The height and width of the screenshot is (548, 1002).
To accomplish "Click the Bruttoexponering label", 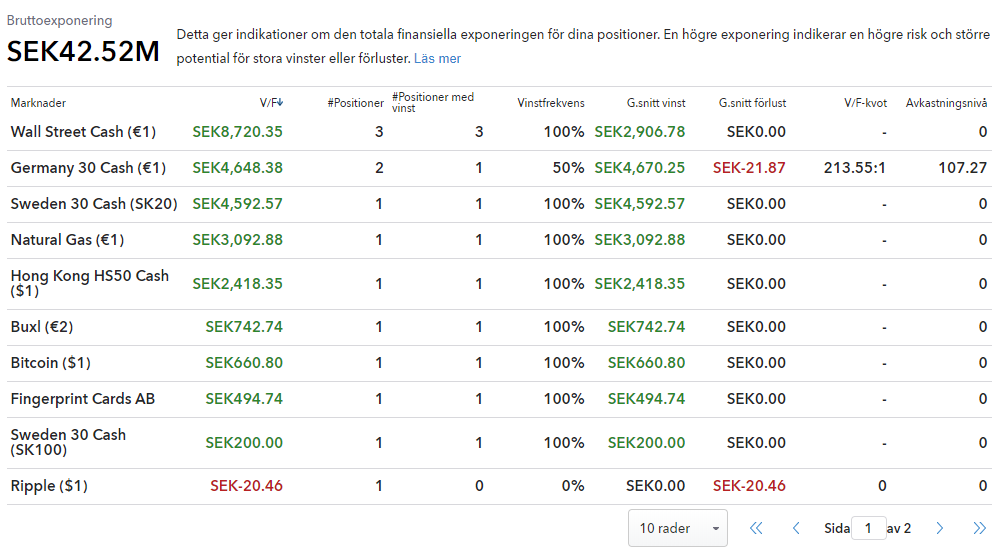I will [x=59, y=20].
